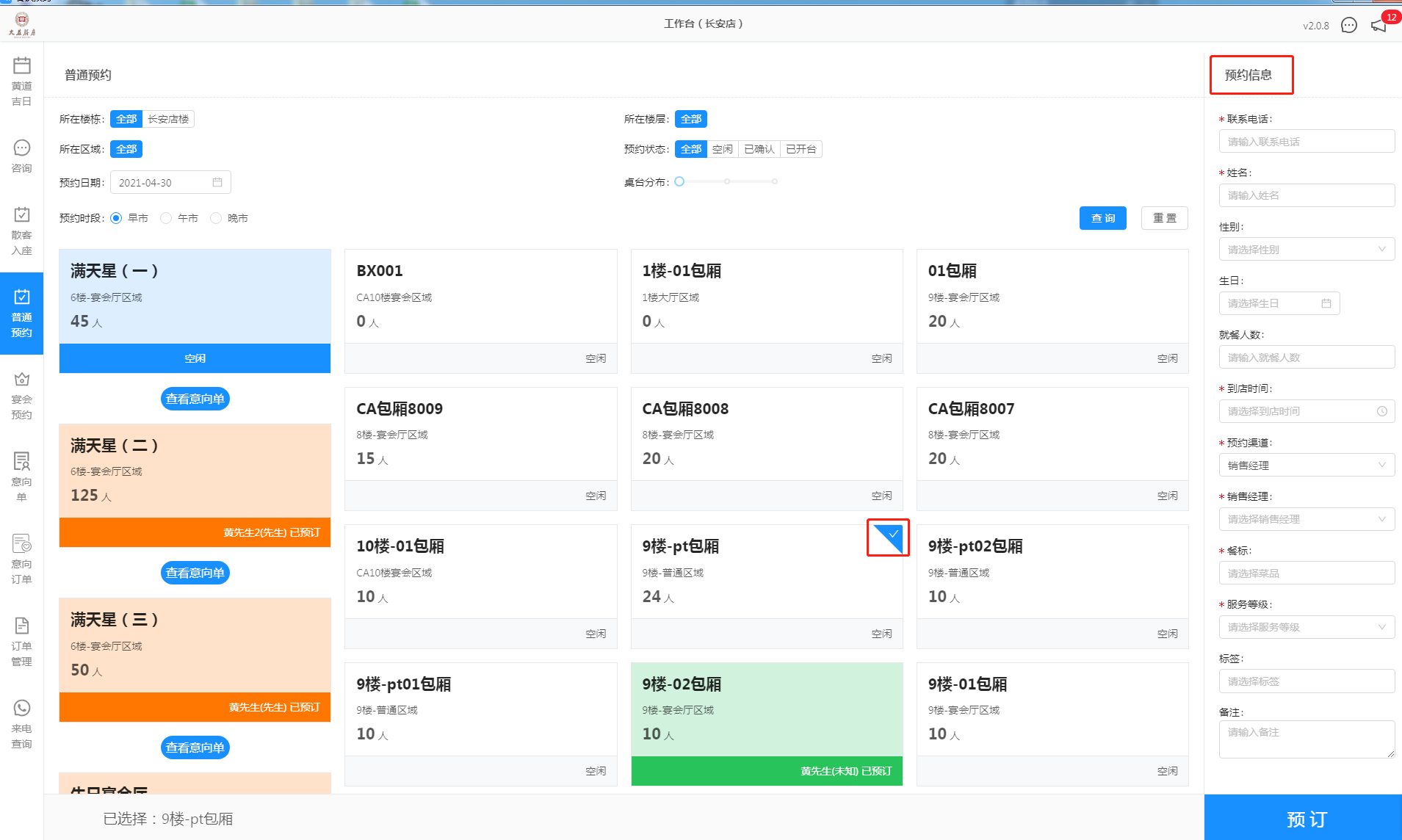The width and height of the screenshot is (1402, 840).
Task: Select the 10楼-01包厢 table card
Action: pyautogui.click(x=481, y=587)
